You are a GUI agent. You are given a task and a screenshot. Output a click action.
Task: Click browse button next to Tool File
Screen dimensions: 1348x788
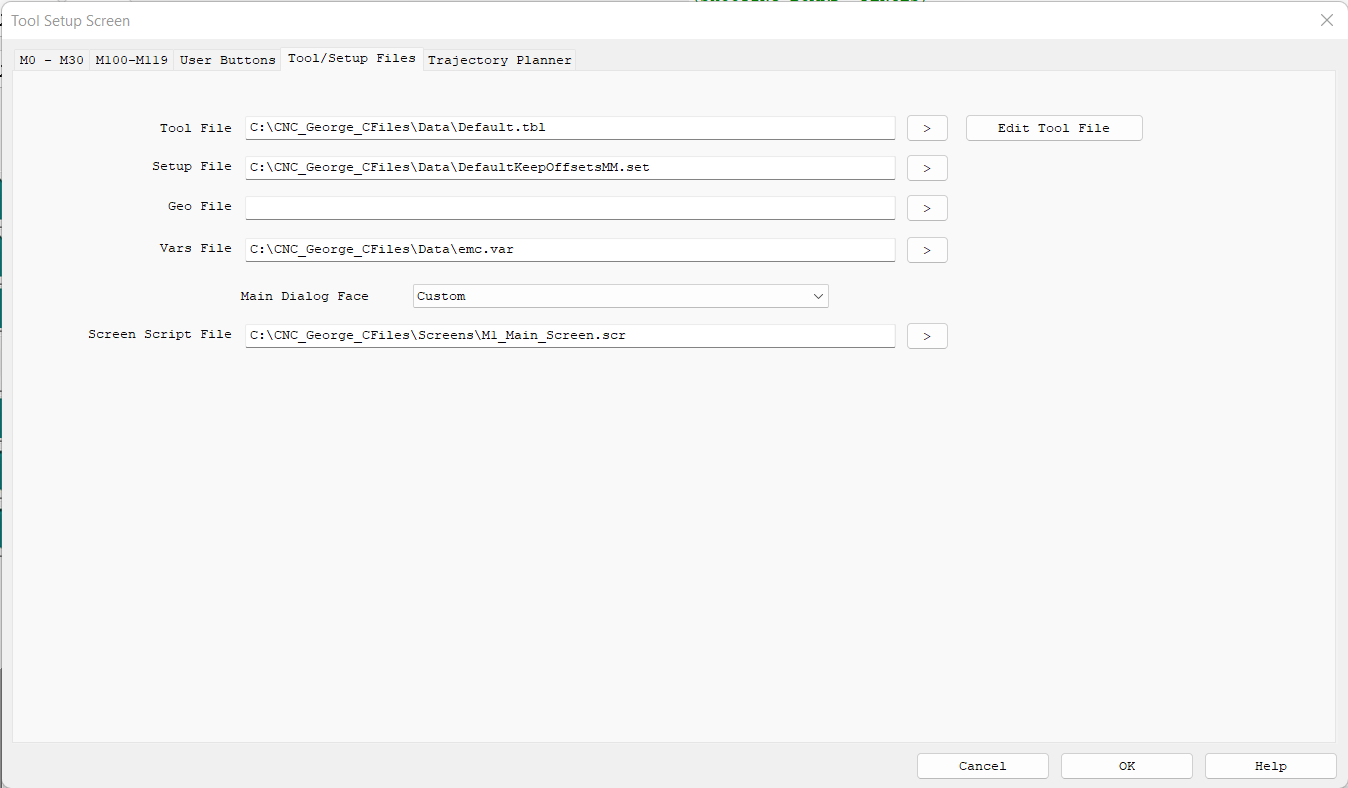pos(927,128)
